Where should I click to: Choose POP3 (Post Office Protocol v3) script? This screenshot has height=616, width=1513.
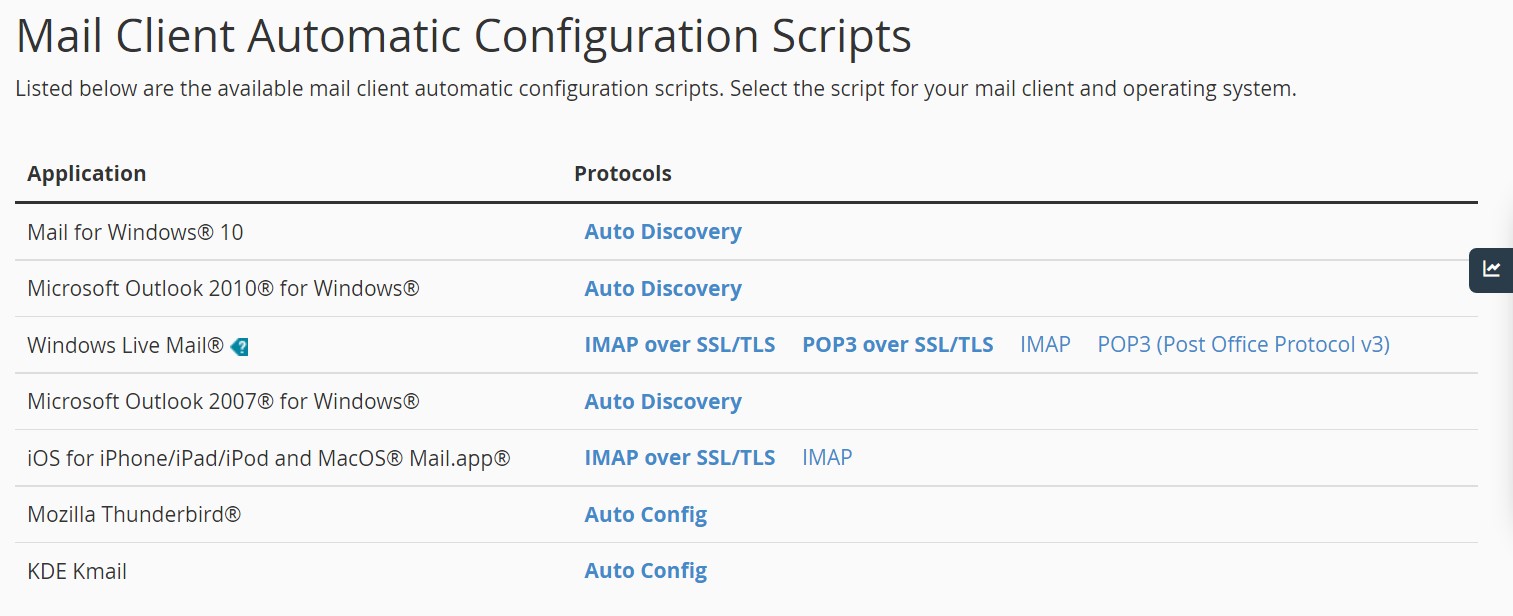[x=1244, y=345]
